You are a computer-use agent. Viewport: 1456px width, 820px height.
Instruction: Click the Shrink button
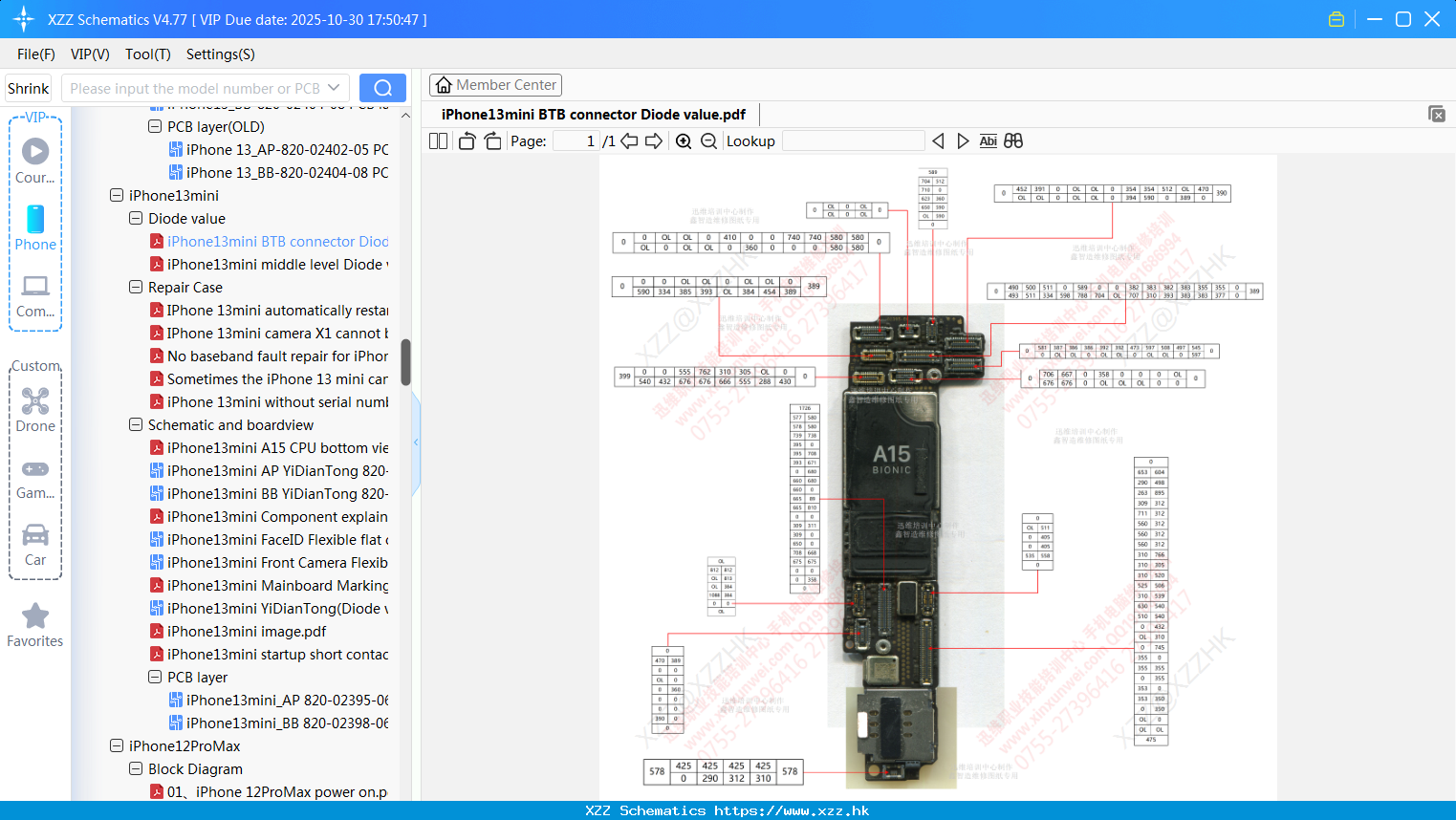tap(28, 88)
